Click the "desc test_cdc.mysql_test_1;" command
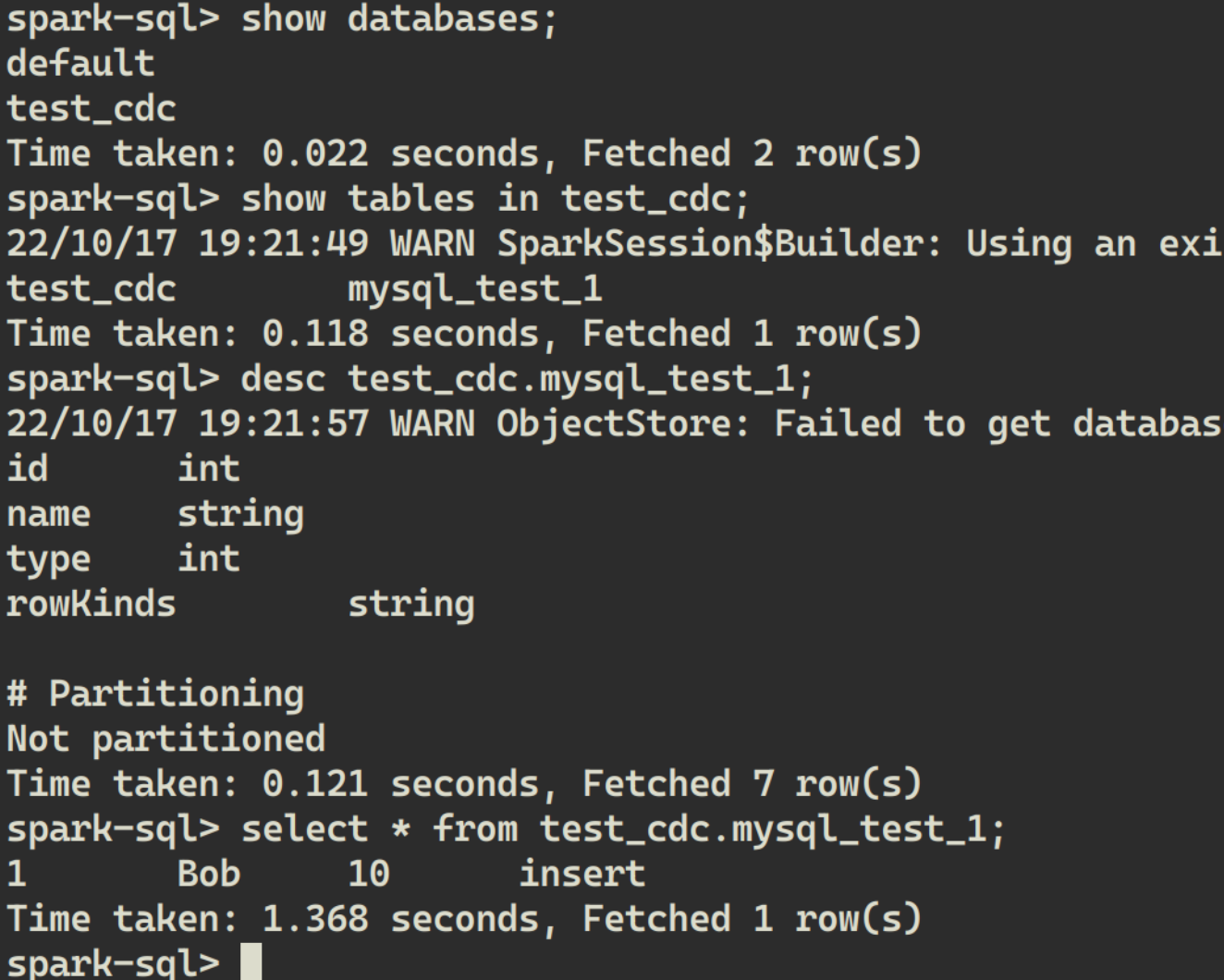 coord(527,379)
